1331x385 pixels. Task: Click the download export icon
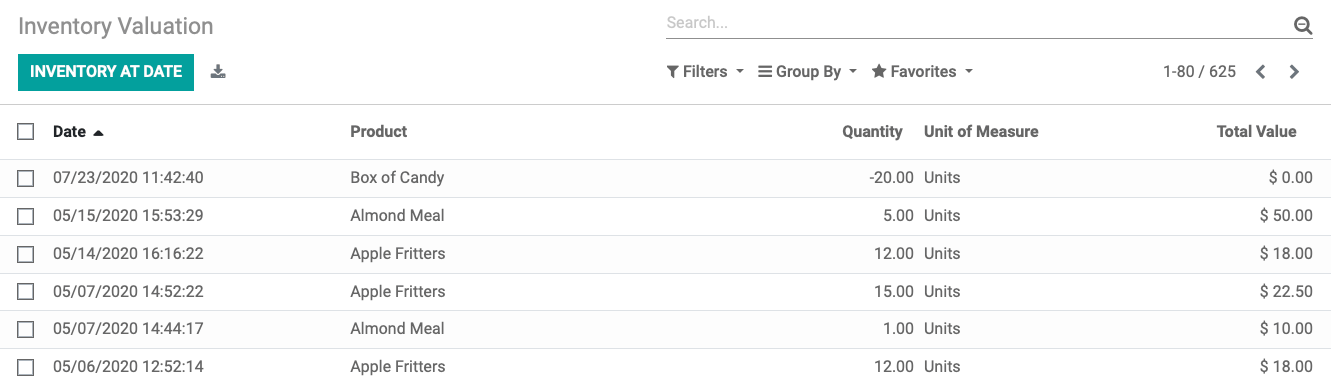[218, 72]
